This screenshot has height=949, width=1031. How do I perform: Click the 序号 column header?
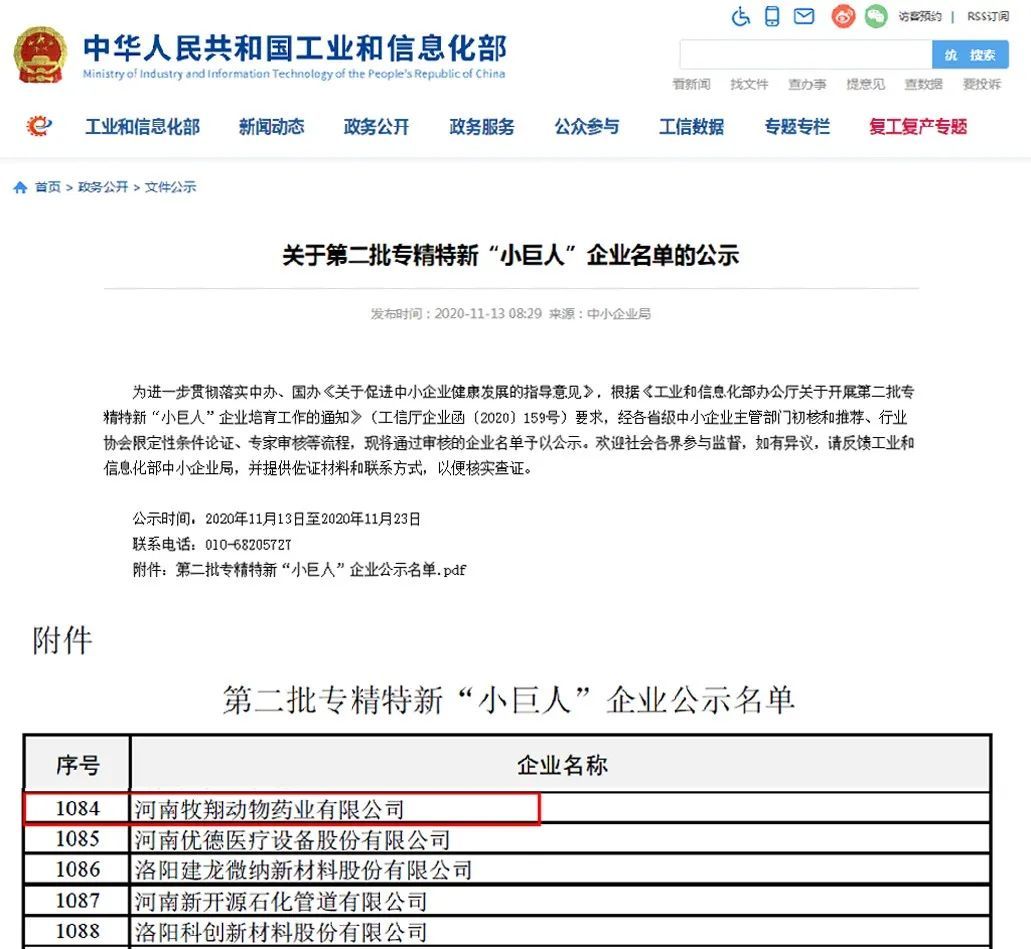(78, 765)
